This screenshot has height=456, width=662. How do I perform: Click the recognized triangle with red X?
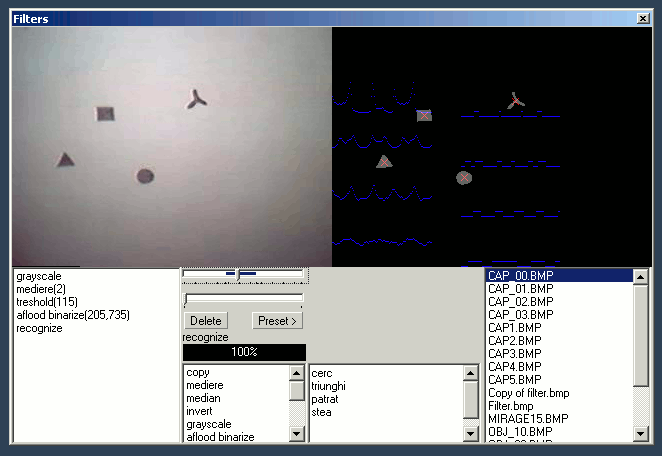pyautogui.click(x=384, y=162)
